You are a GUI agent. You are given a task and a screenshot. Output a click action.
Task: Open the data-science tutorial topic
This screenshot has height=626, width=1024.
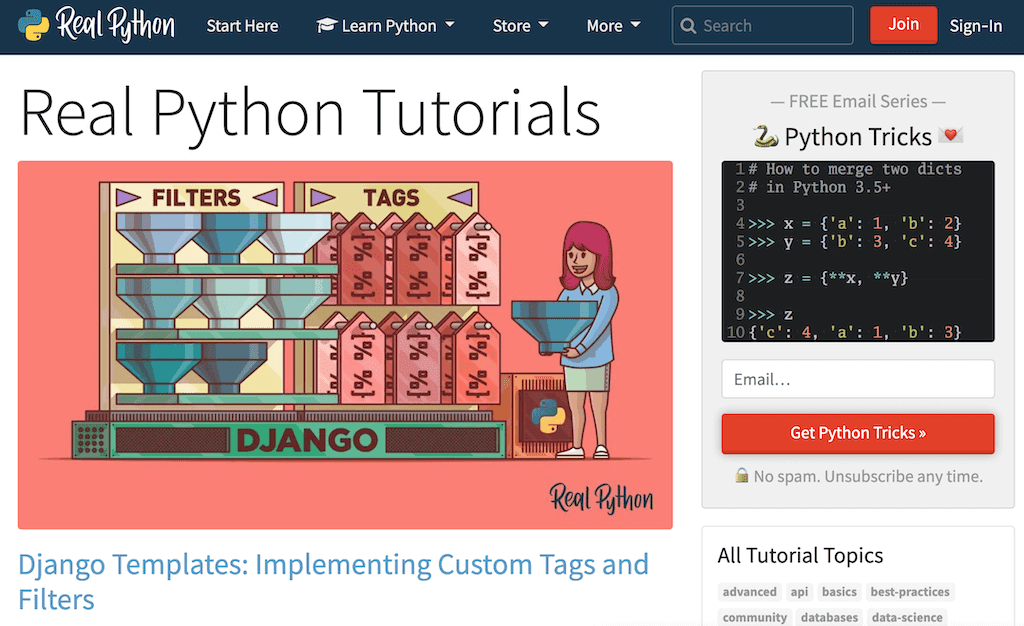(x=906, y=617)
